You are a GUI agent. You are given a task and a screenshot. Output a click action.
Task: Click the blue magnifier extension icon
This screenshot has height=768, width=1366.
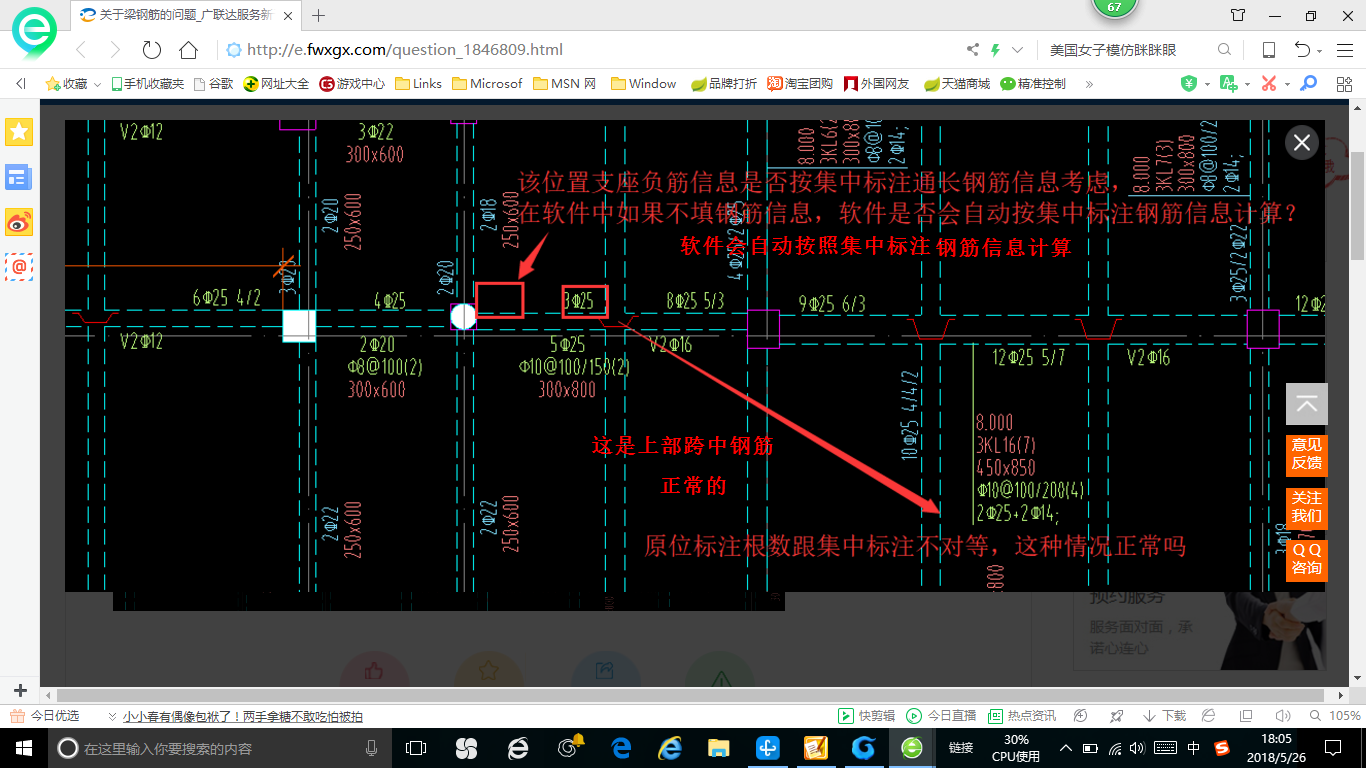coord(1308,84)
